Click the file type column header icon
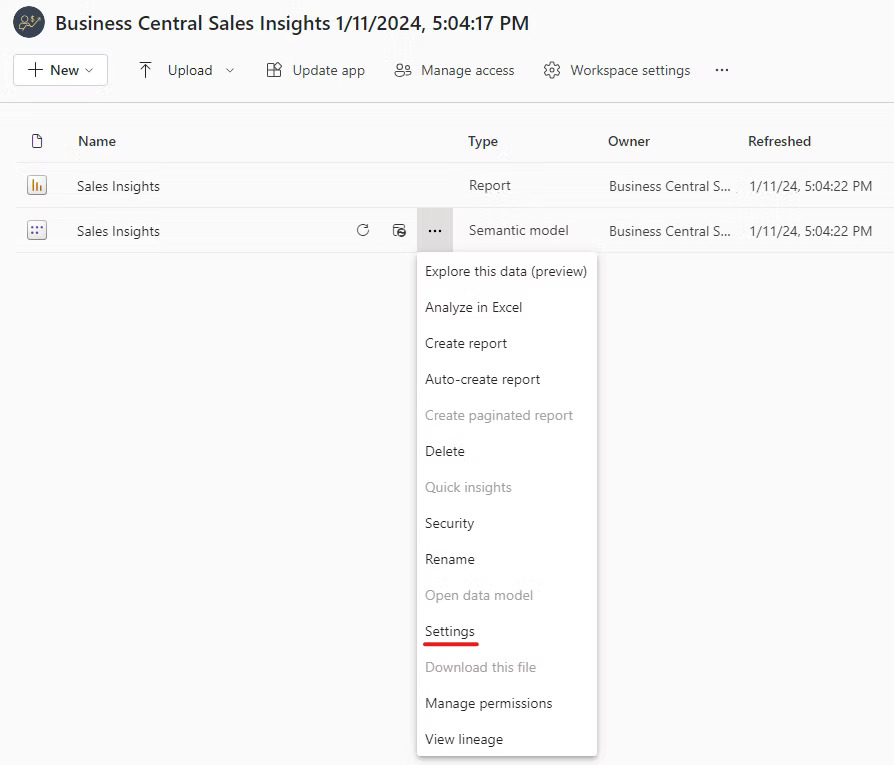This screenshot has width=894, height=765. click(x=37, y=141)
